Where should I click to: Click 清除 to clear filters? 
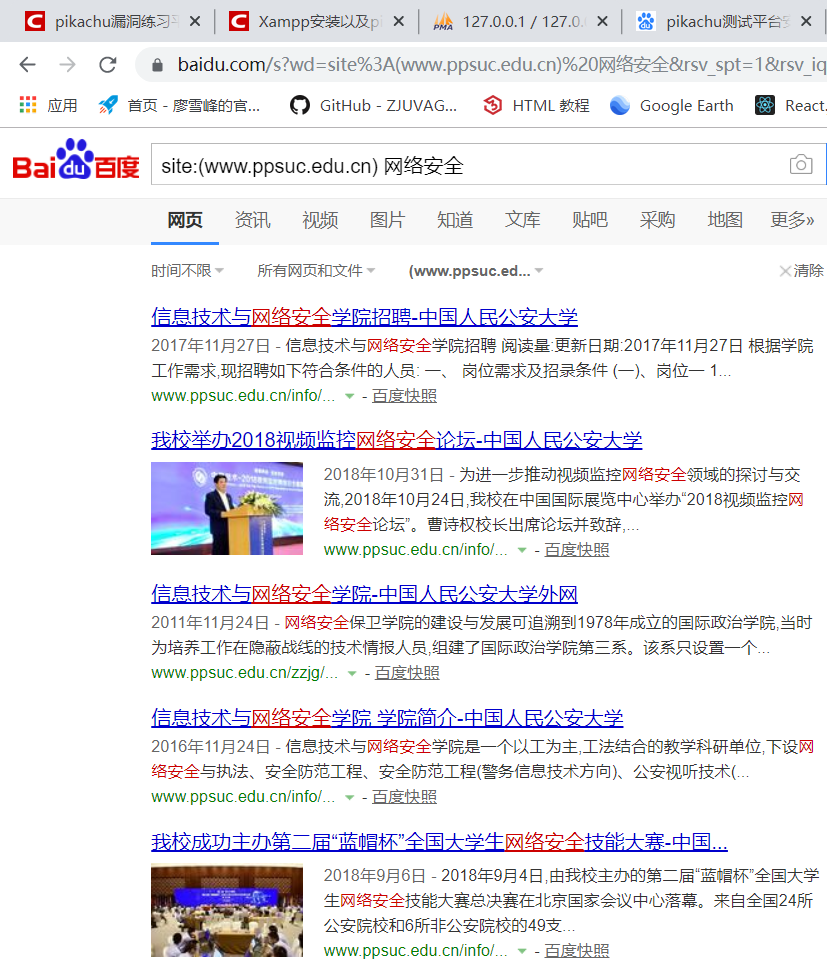pos(801,270)
